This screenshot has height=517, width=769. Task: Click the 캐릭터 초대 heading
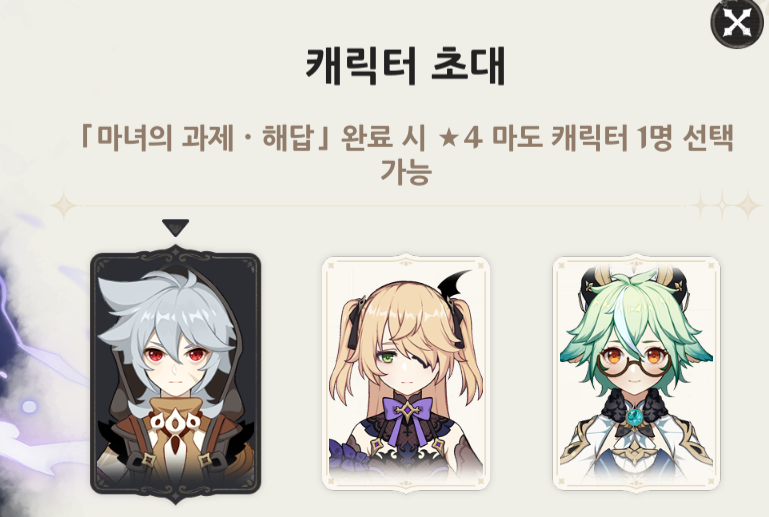pyautogui.click(x=406, y=66)
